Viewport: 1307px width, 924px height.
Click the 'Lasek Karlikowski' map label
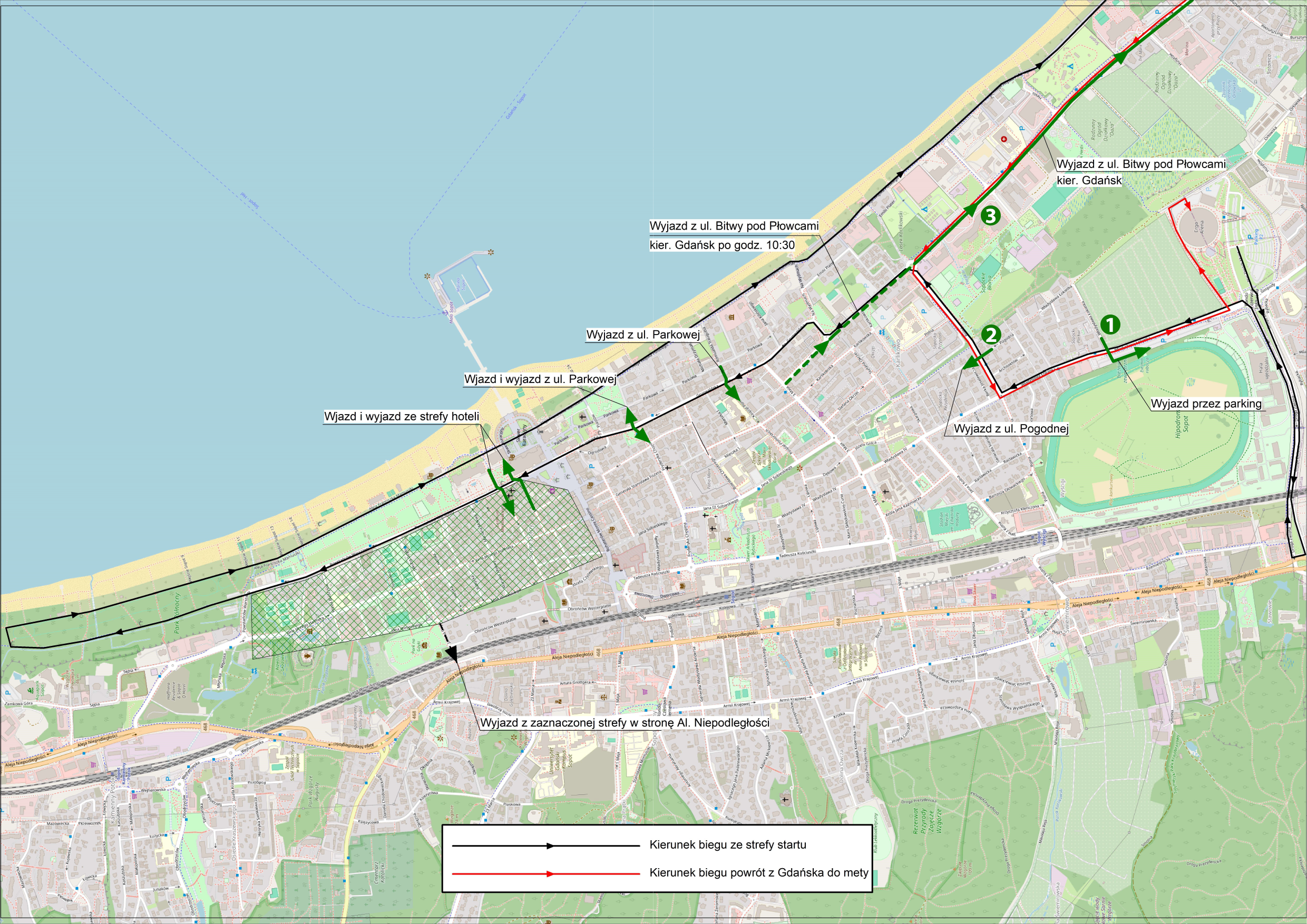[901, 230]
